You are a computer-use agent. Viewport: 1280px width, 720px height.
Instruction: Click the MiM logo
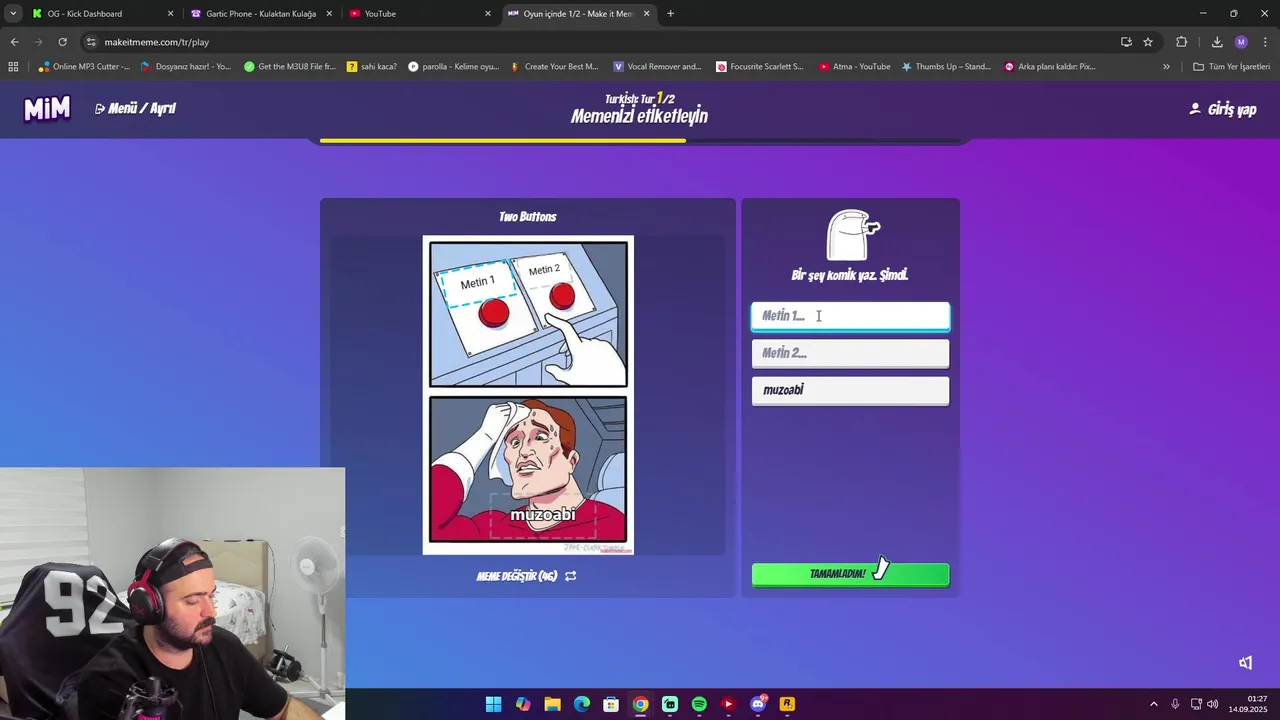[x=47, y=109]
